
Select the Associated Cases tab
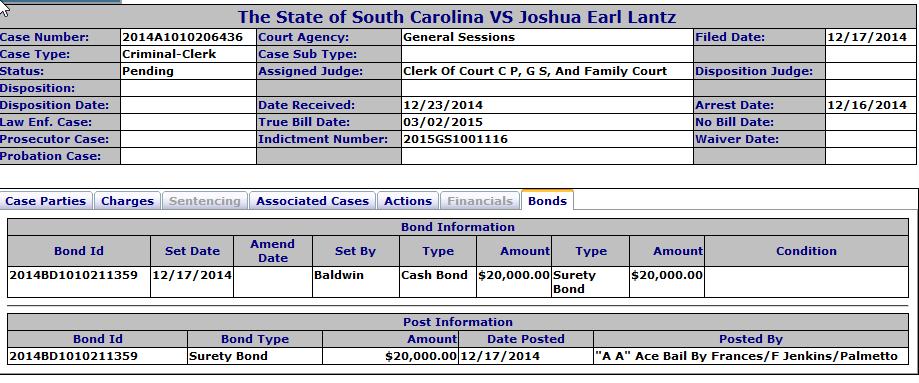[x=312, y=201]
